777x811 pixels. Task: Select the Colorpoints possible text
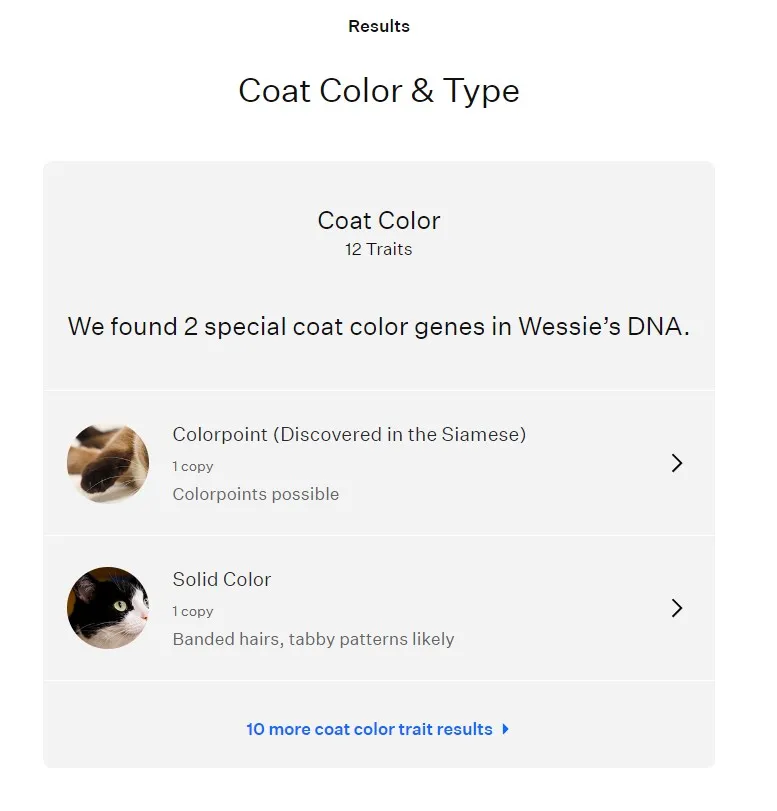(255, 494)
